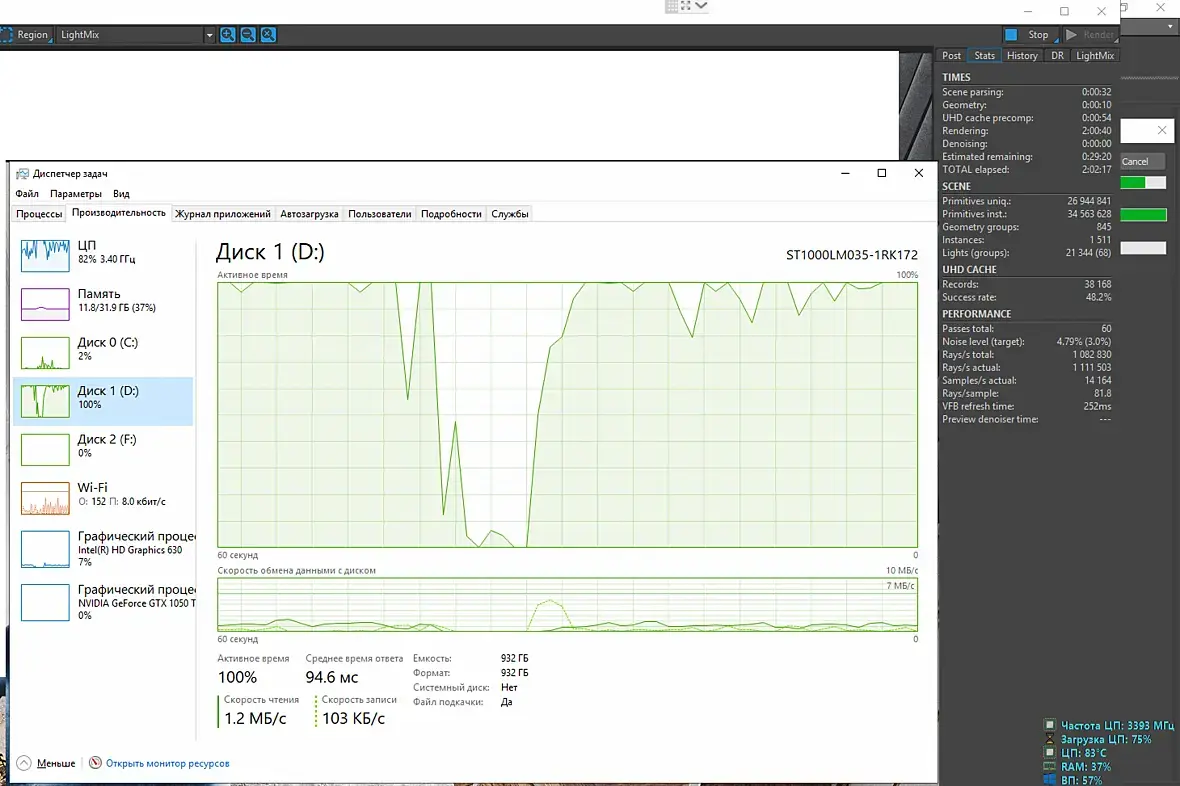The image size is (1180, 786).
Task: Click the zoom-to-fit magnifier icon
Action: tap(268, 35)
